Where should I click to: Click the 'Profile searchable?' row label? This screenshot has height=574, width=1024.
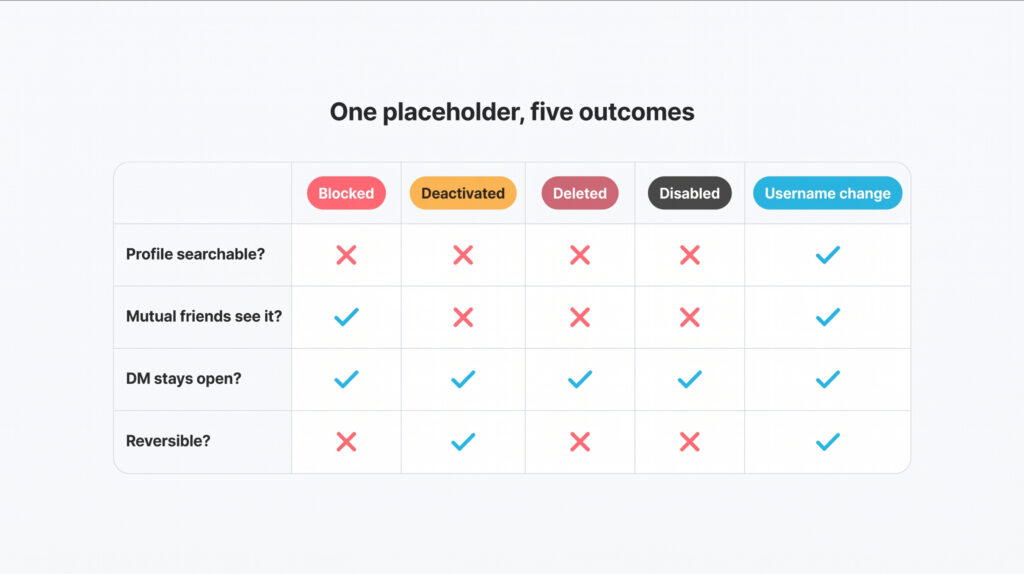(195, 254)
